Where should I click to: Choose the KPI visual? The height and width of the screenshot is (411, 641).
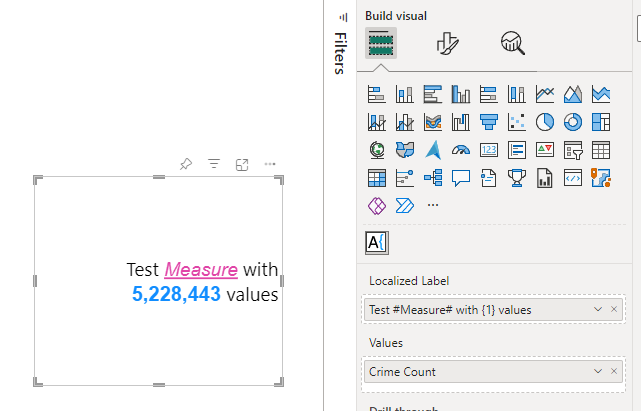pyautogui.click(x=545, y=150)
